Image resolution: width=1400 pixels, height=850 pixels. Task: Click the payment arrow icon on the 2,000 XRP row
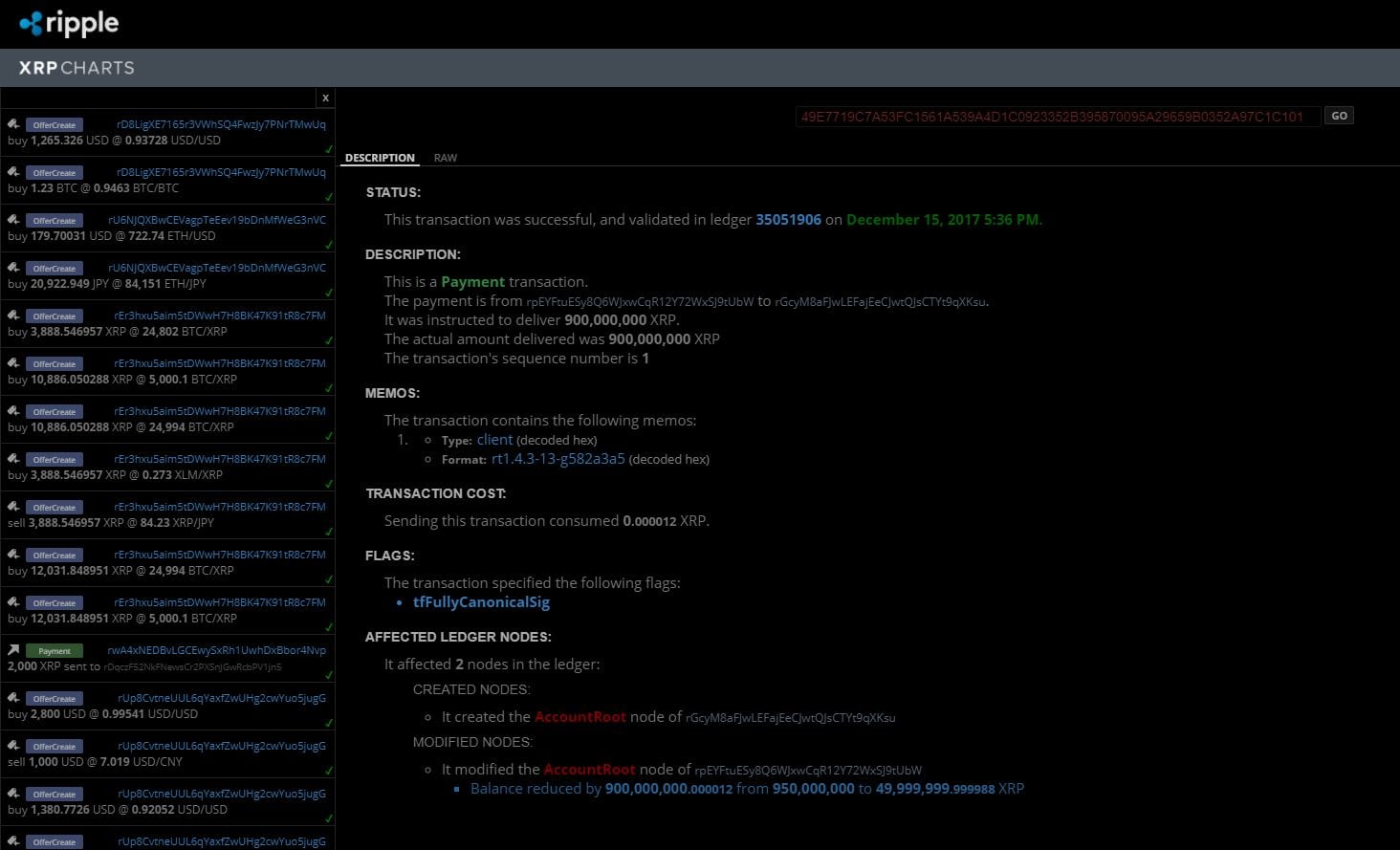(13, 650)
